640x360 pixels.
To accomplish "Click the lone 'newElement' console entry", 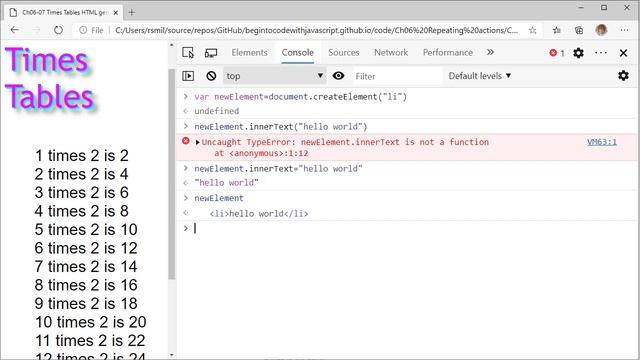I will click(219, 198).
